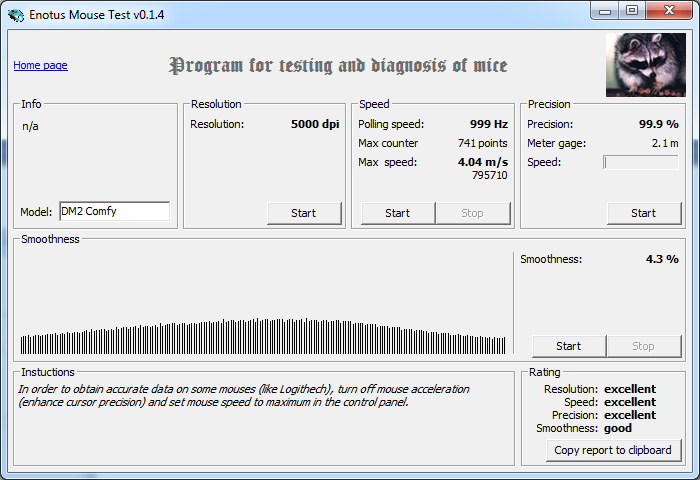700x480 pixels.
Task: Click the program heading about testing mice
Action: pyautogui.click(x=338, y=66)
